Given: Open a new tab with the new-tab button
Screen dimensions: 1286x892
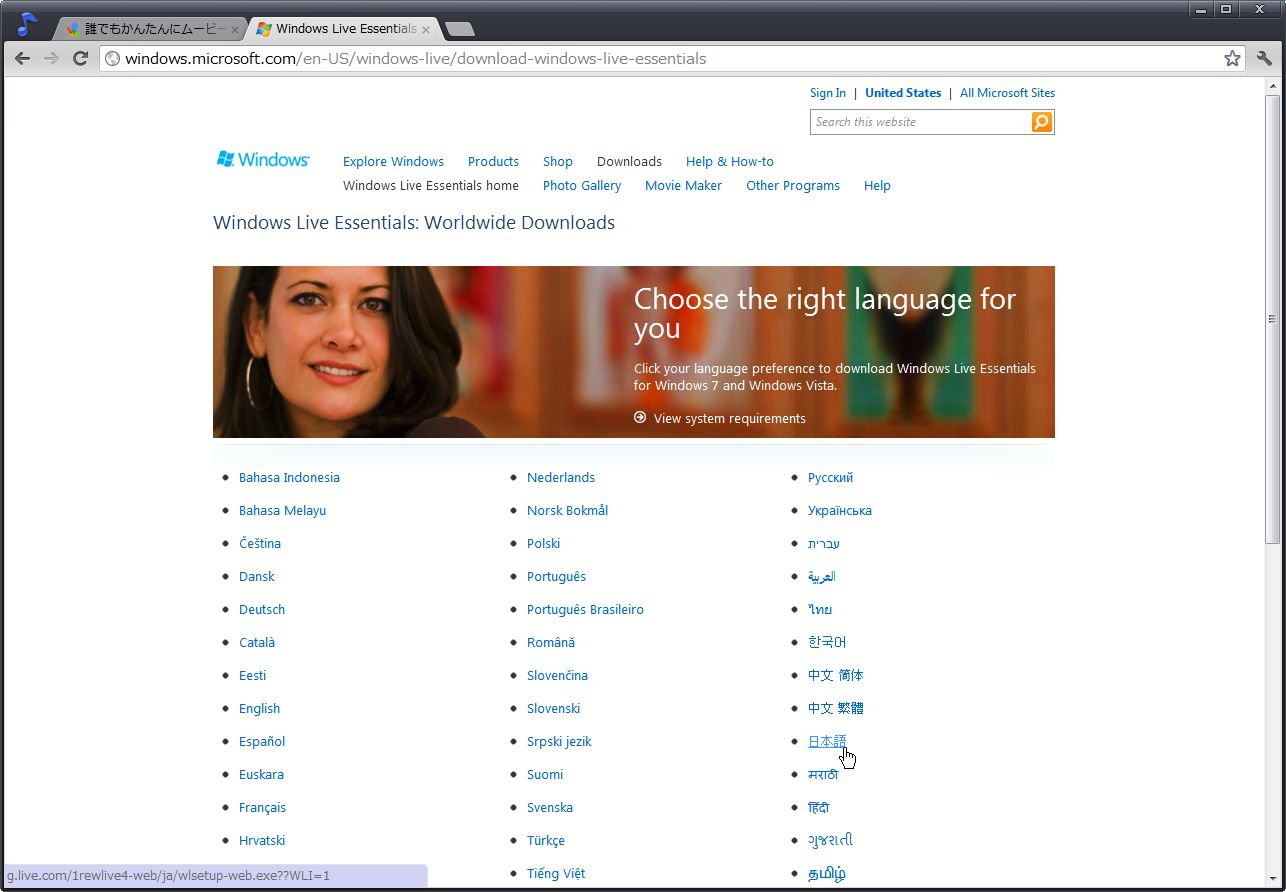Looking at the screenshot, I should [x=459, y=29].
